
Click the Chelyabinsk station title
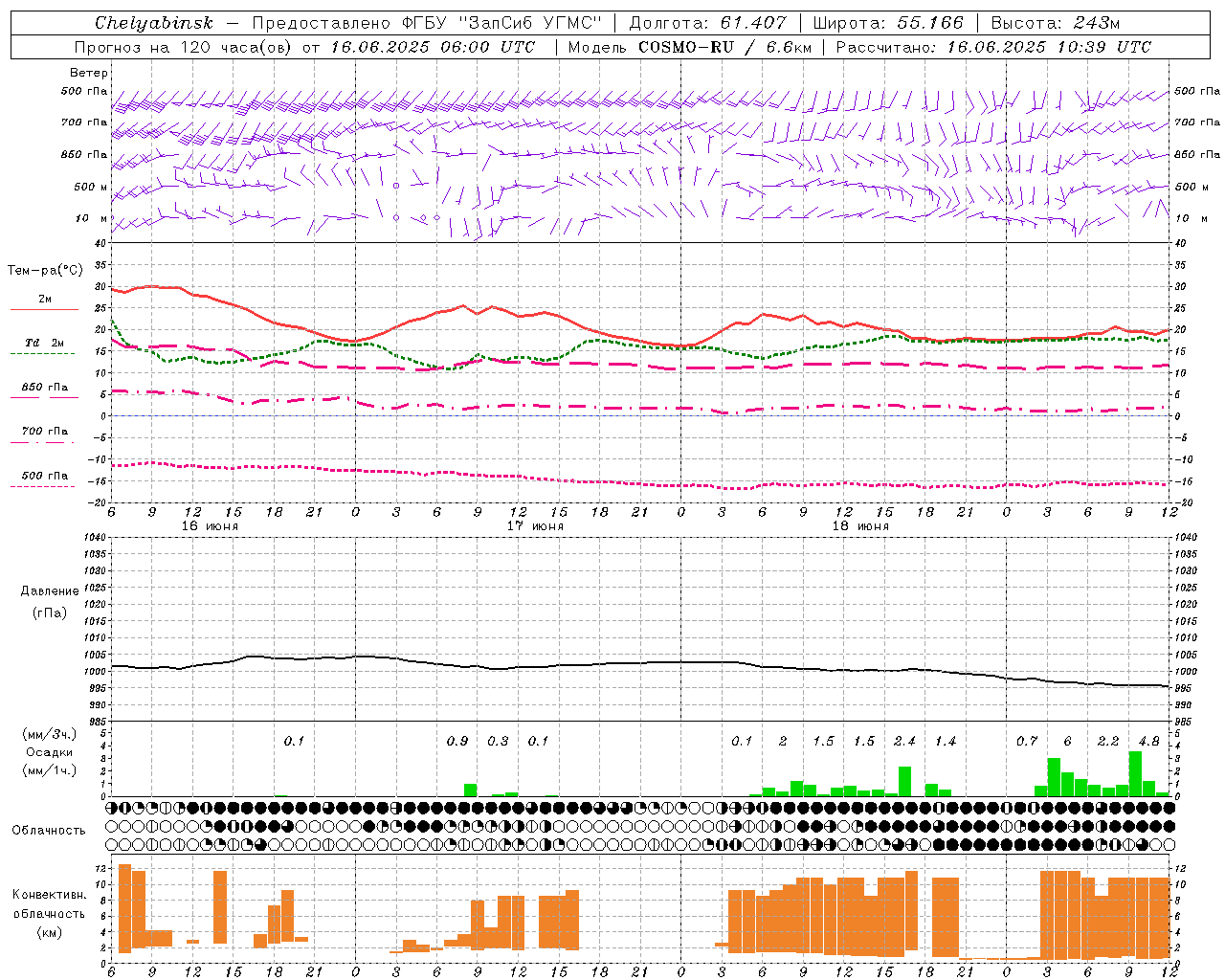coord(154,23)
